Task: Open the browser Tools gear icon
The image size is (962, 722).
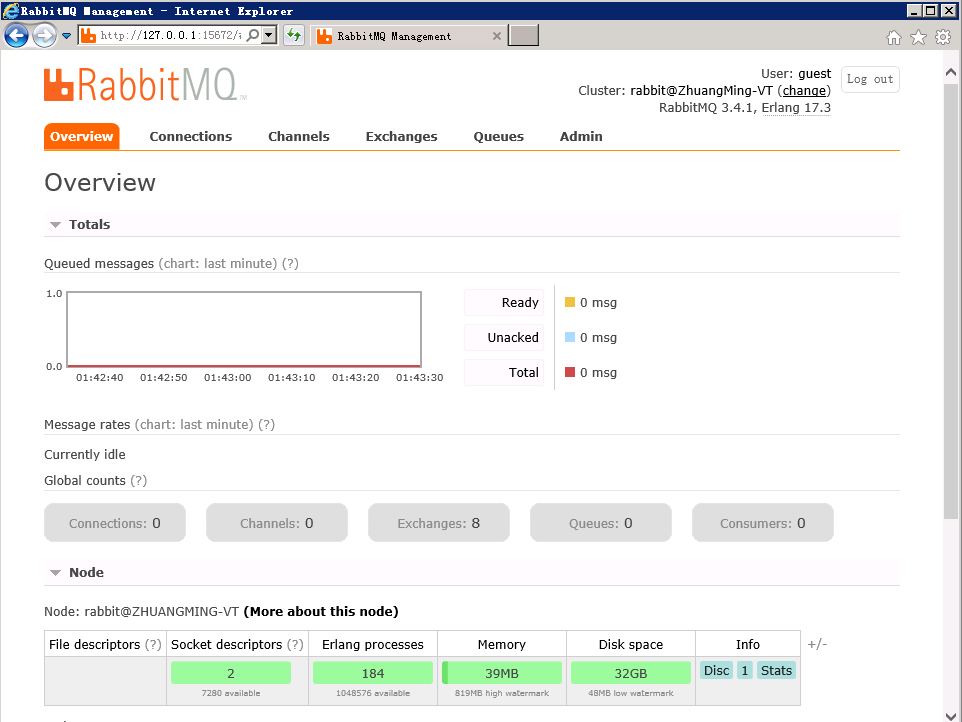Action: tap(942, 37)
